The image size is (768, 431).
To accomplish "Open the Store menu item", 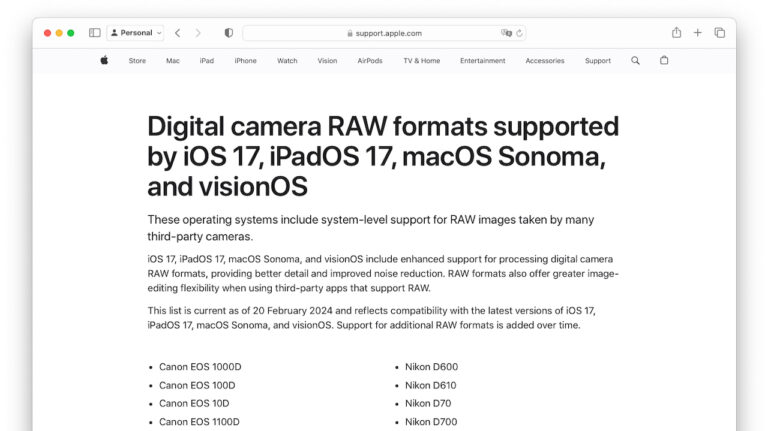I will (137, 61).
